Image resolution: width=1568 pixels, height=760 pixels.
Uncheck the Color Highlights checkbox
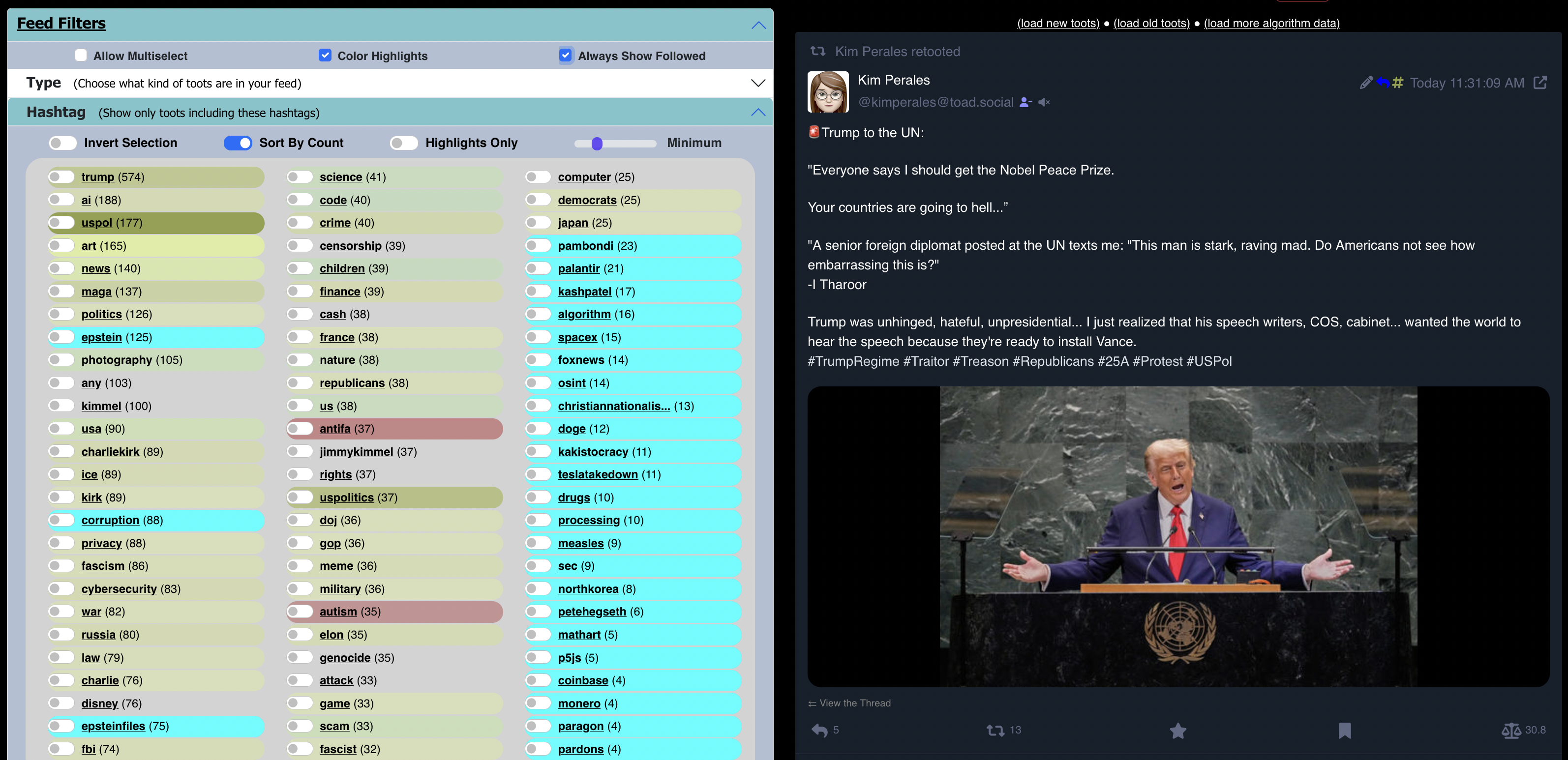click(325, 56)
